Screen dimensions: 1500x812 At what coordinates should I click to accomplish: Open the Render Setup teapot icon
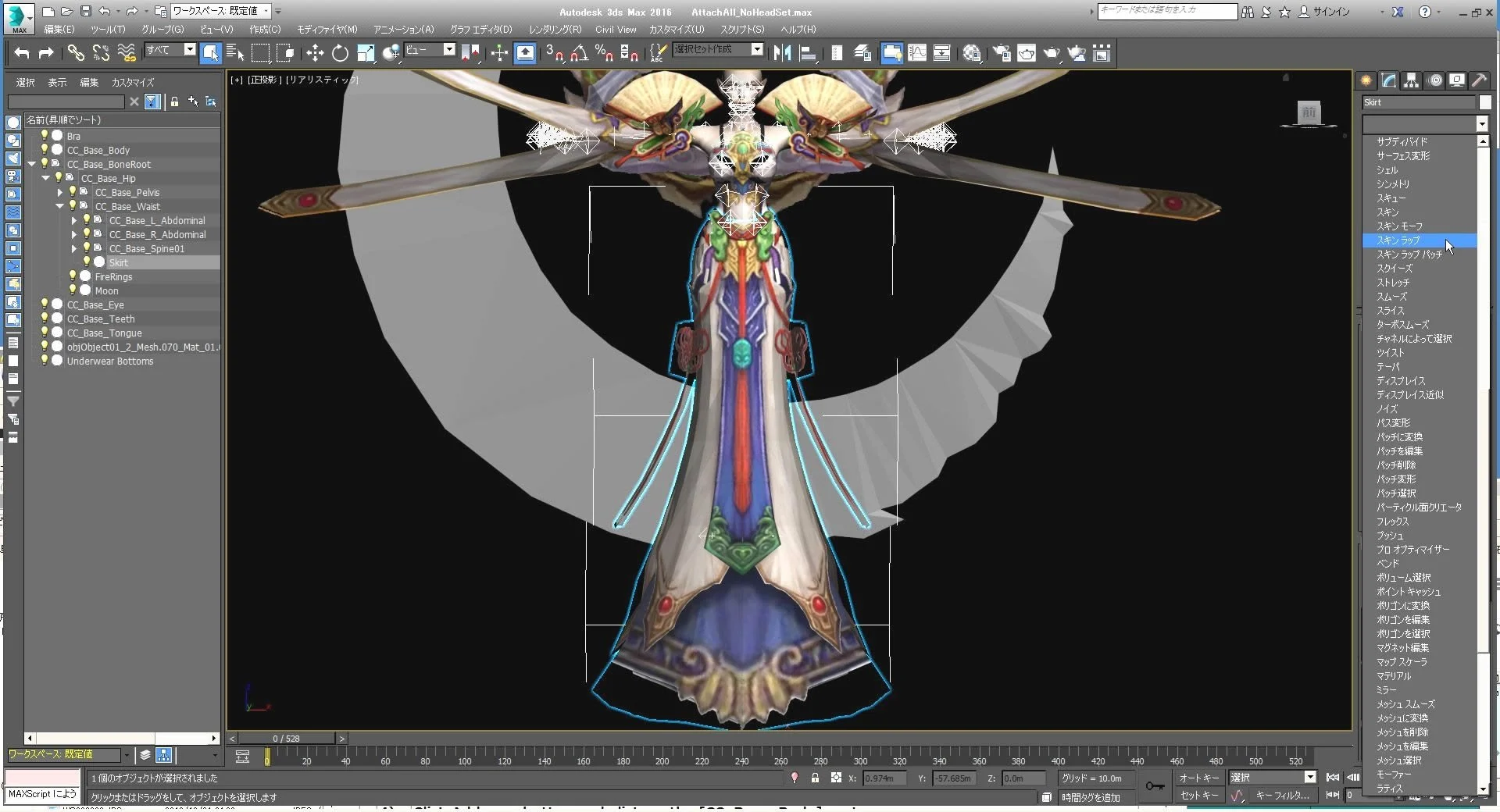1002,53
